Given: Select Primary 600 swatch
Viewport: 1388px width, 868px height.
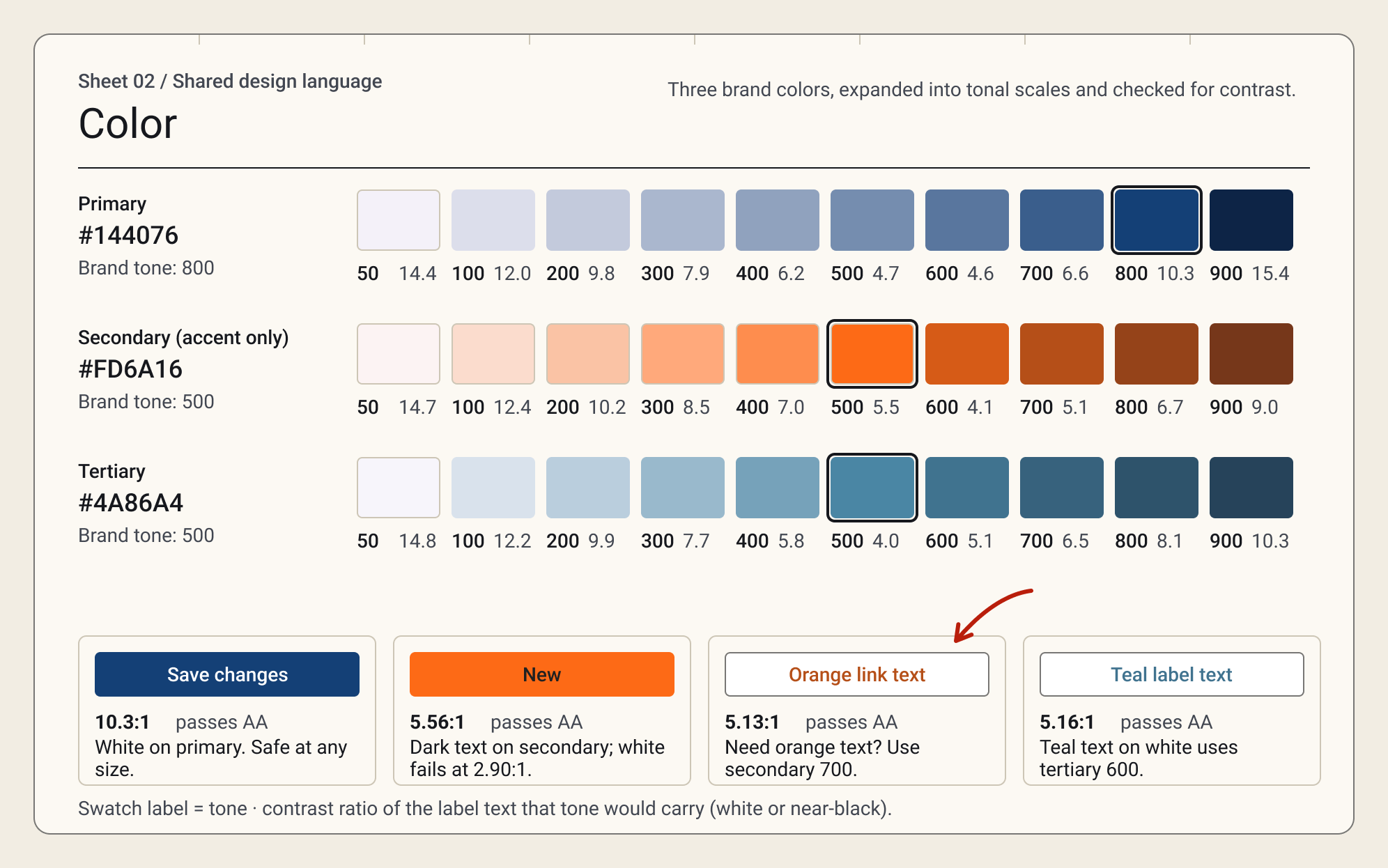Looking at the screenshot, I should 967,220.
